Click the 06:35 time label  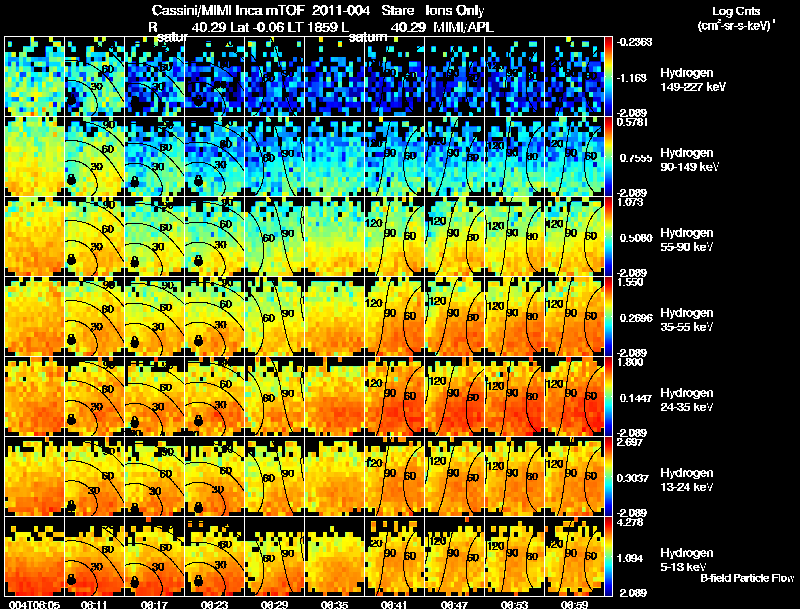(334, 604)
